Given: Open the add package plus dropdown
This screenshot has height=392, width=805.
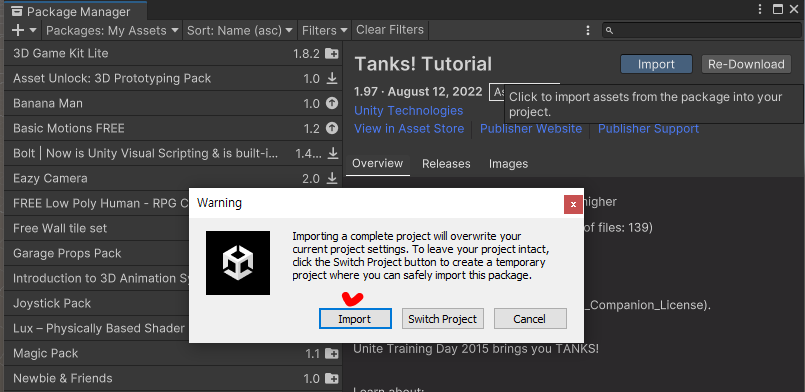Looking at the screenshot, I should [24, 30].
